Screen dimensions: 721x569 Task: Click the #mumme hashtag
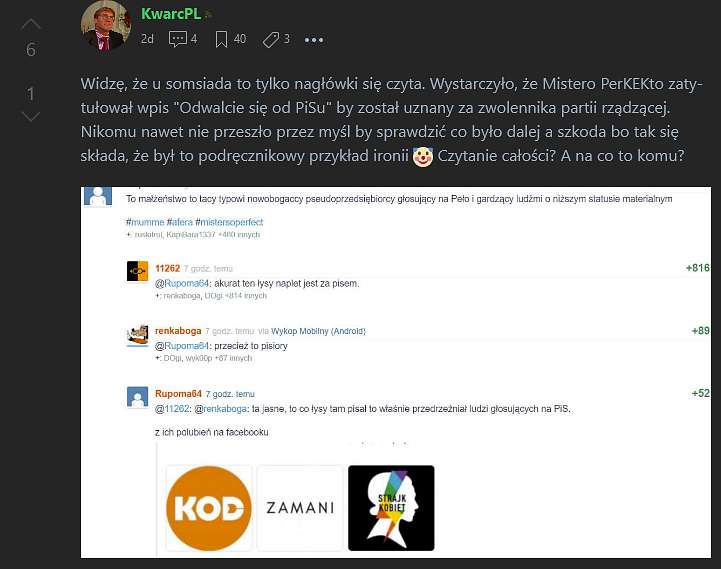click(145, 222)
